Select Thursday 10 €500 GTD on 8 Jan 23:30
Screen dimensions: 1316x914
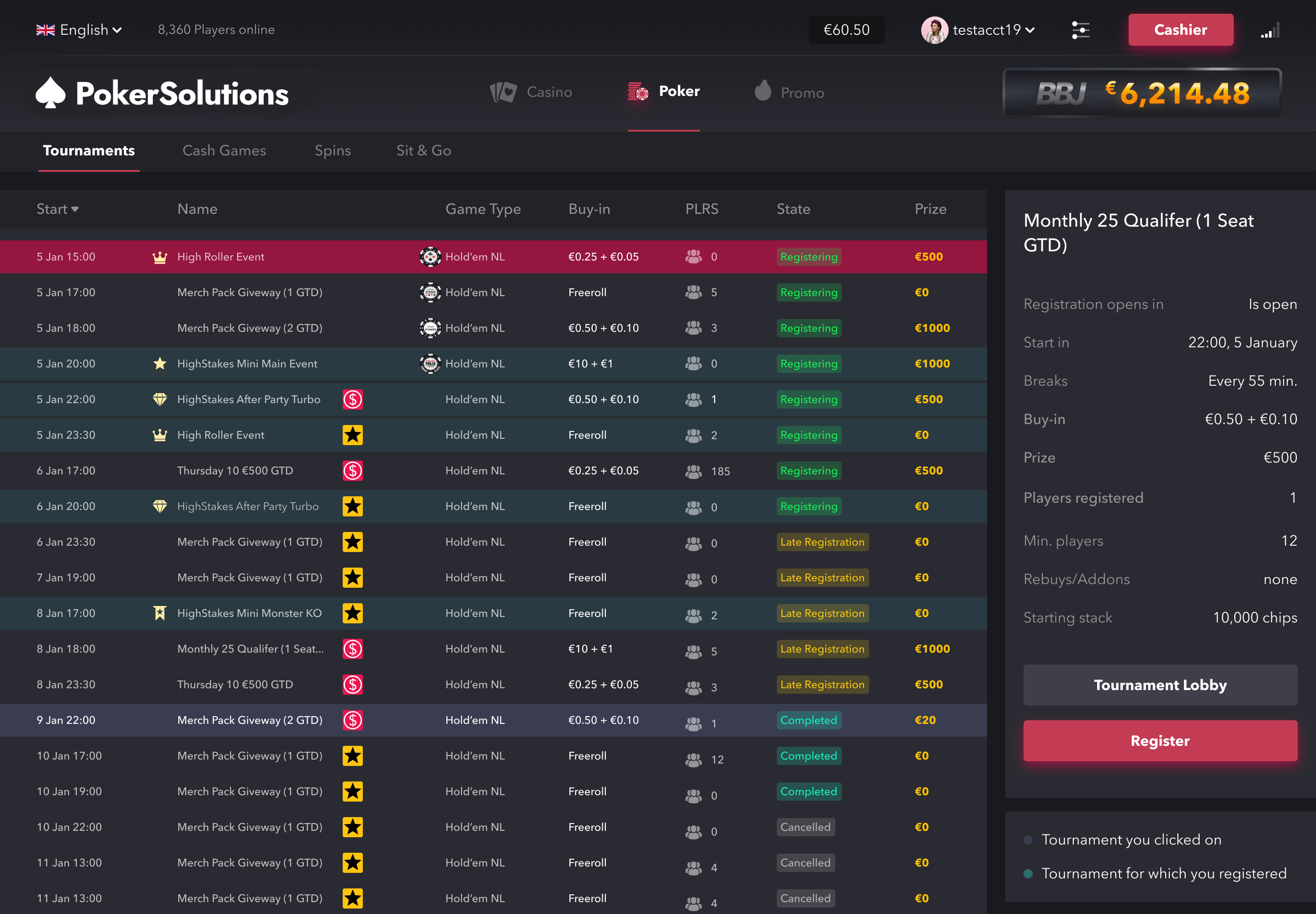tap(493, 684)
